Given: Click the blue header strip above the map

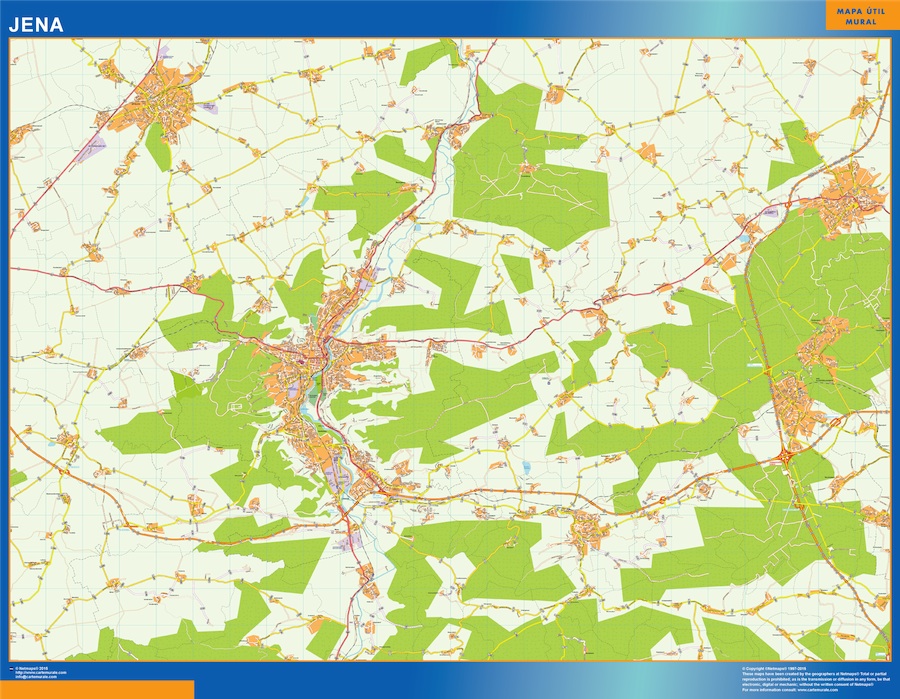Looking at the screenshot, I should [x=450, y=20].
